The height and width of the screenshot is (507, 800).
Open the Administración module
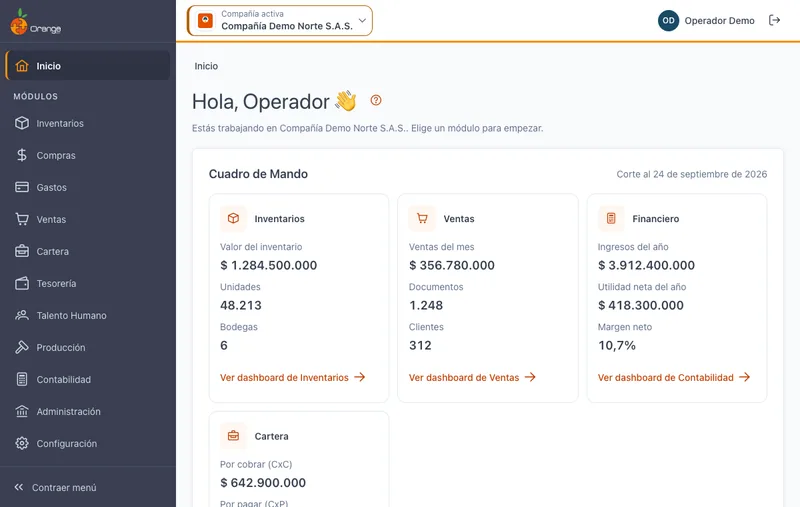88,411
